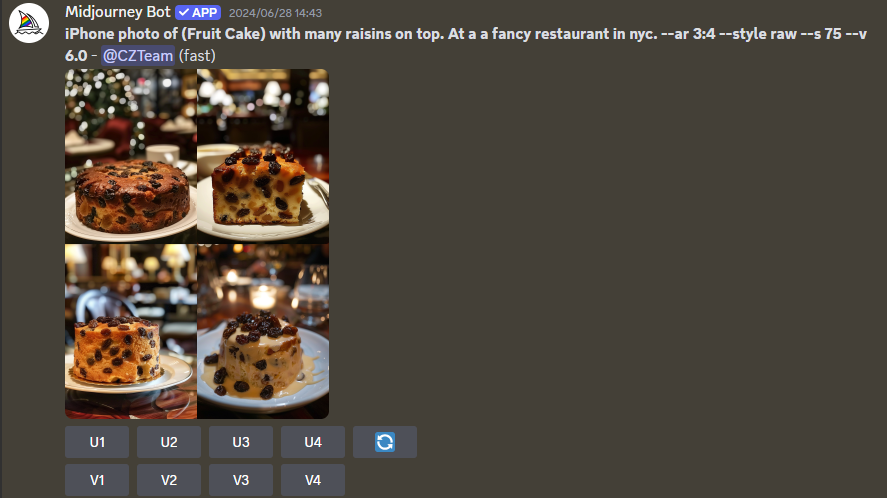Create variations of image one with V1
This screenshot has width=887, height=498.
pos(97,480)
